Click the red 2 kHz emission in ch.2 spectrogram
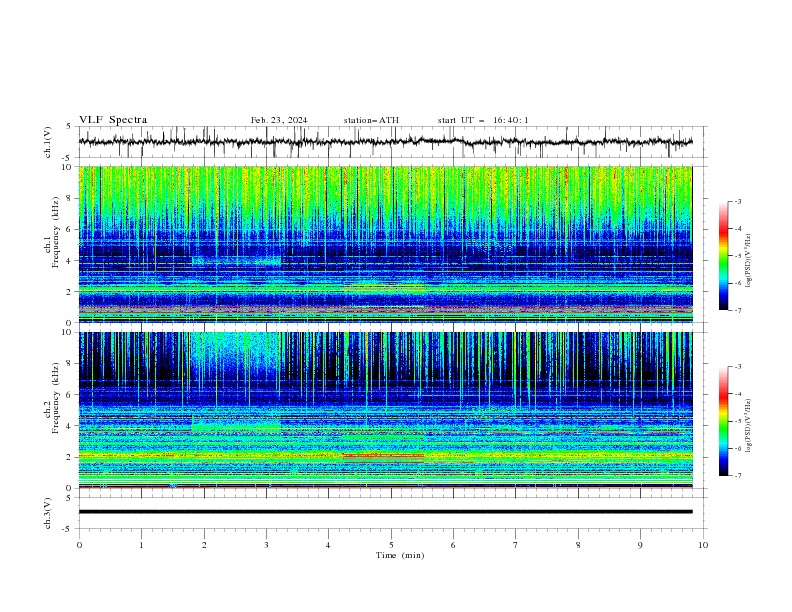Viewport: 792px width, 612px height. pyautogui.click(x=383, y=455)
